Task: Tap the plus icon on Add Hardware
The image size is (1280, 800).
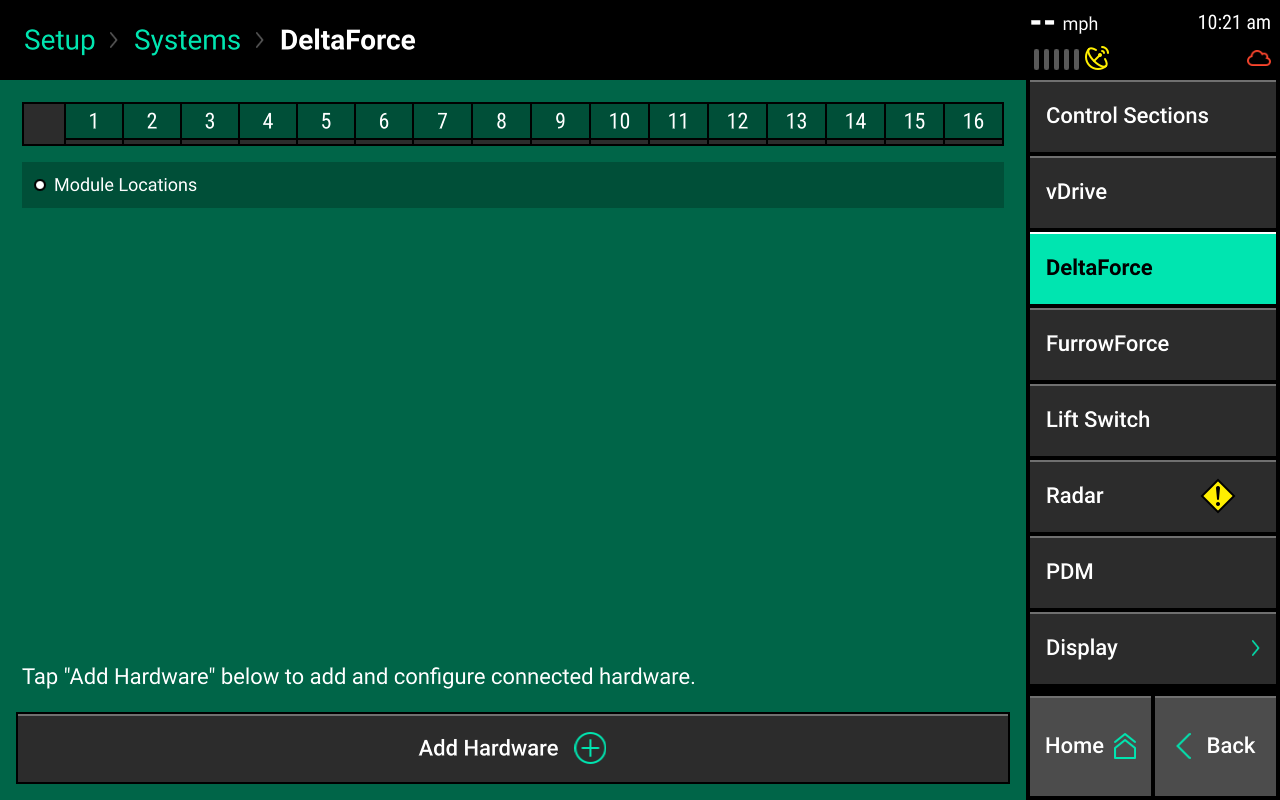Action: tap(590, 748)
